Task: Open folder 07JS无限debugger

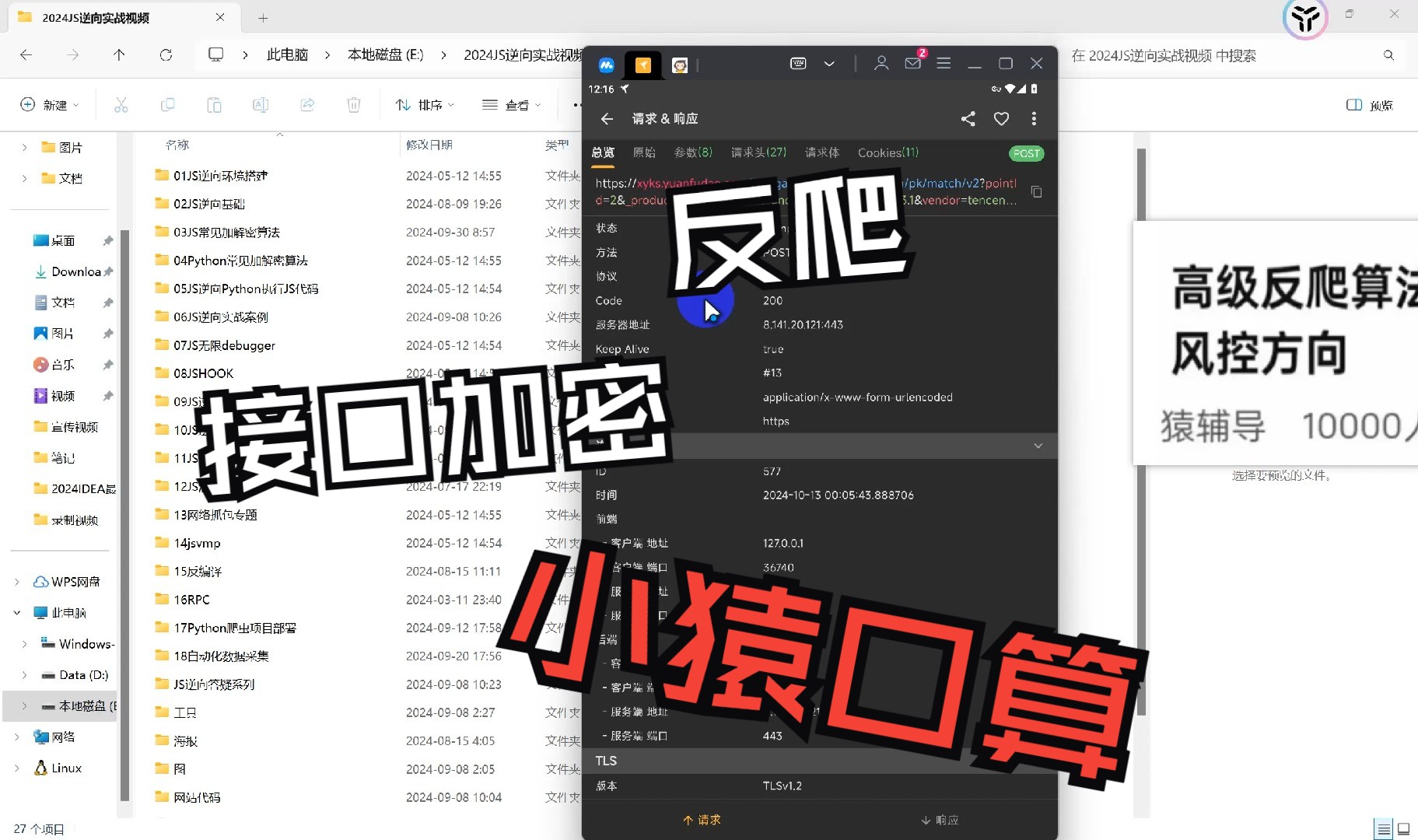Action: point(224,345)
